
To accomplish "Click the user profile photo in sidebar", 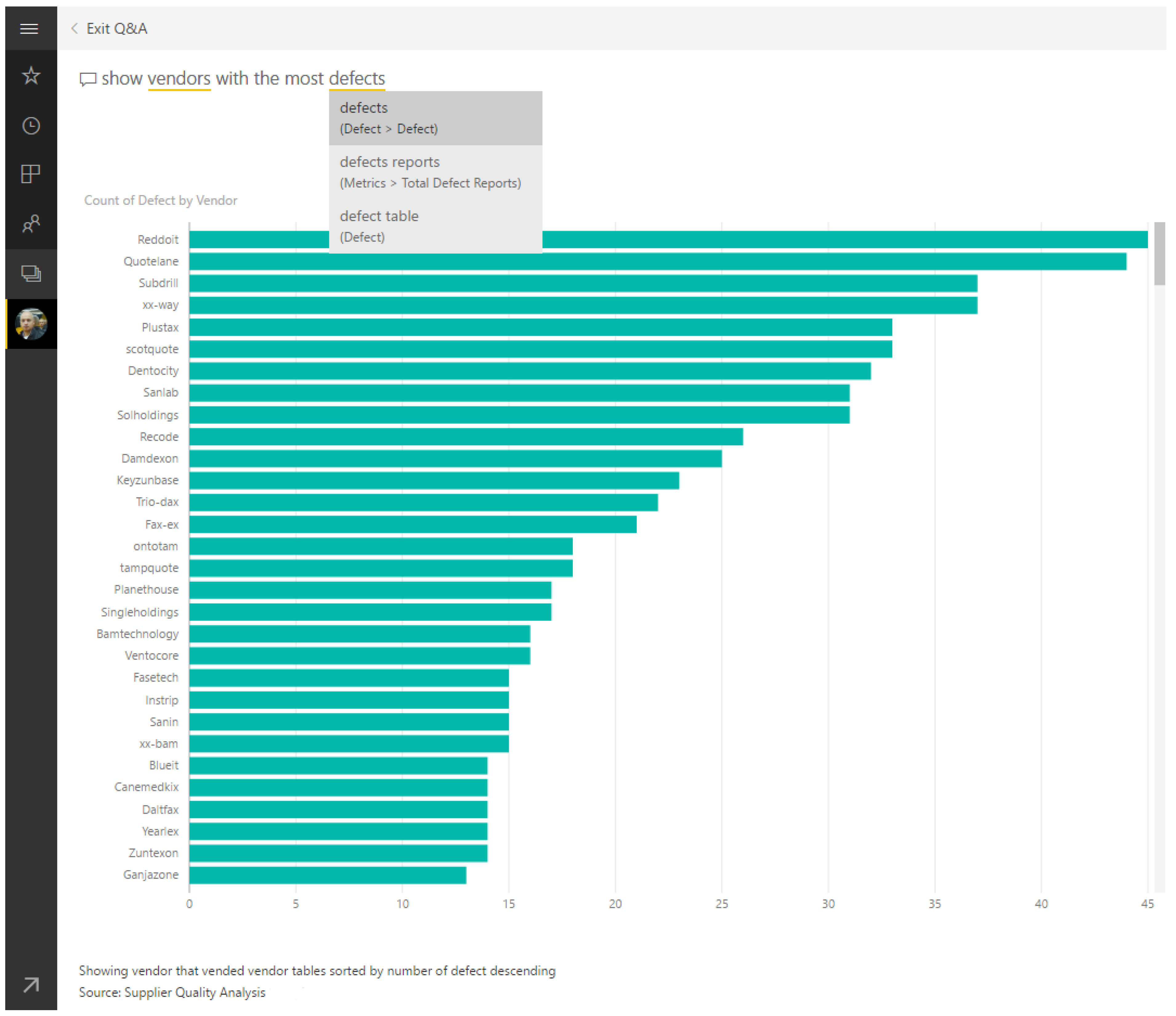I will [31, 324].
